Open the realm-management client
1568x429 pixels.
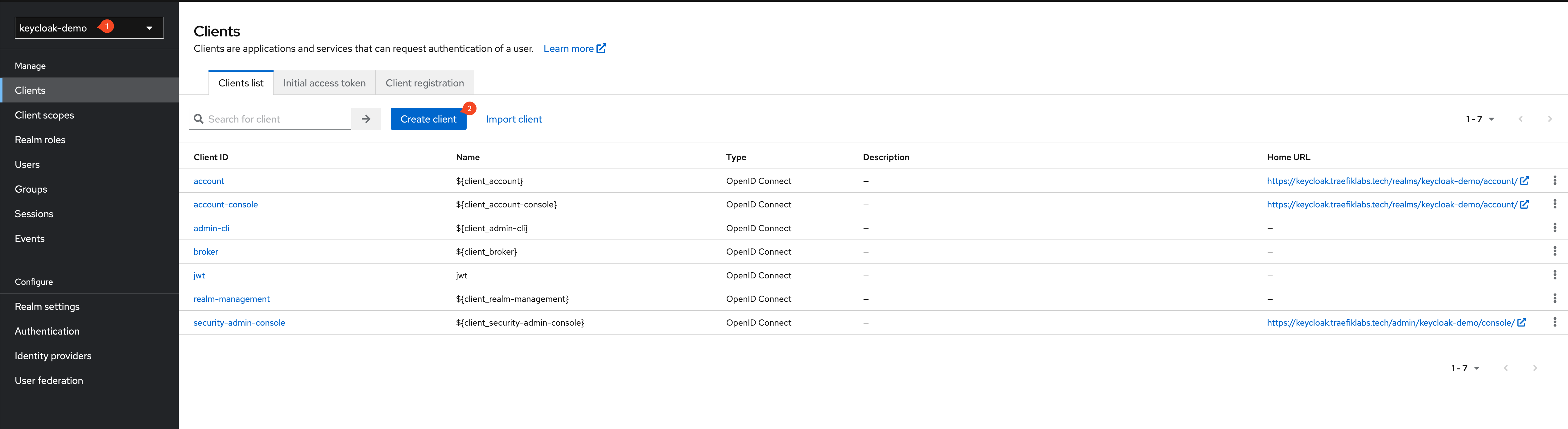(231, 298)
